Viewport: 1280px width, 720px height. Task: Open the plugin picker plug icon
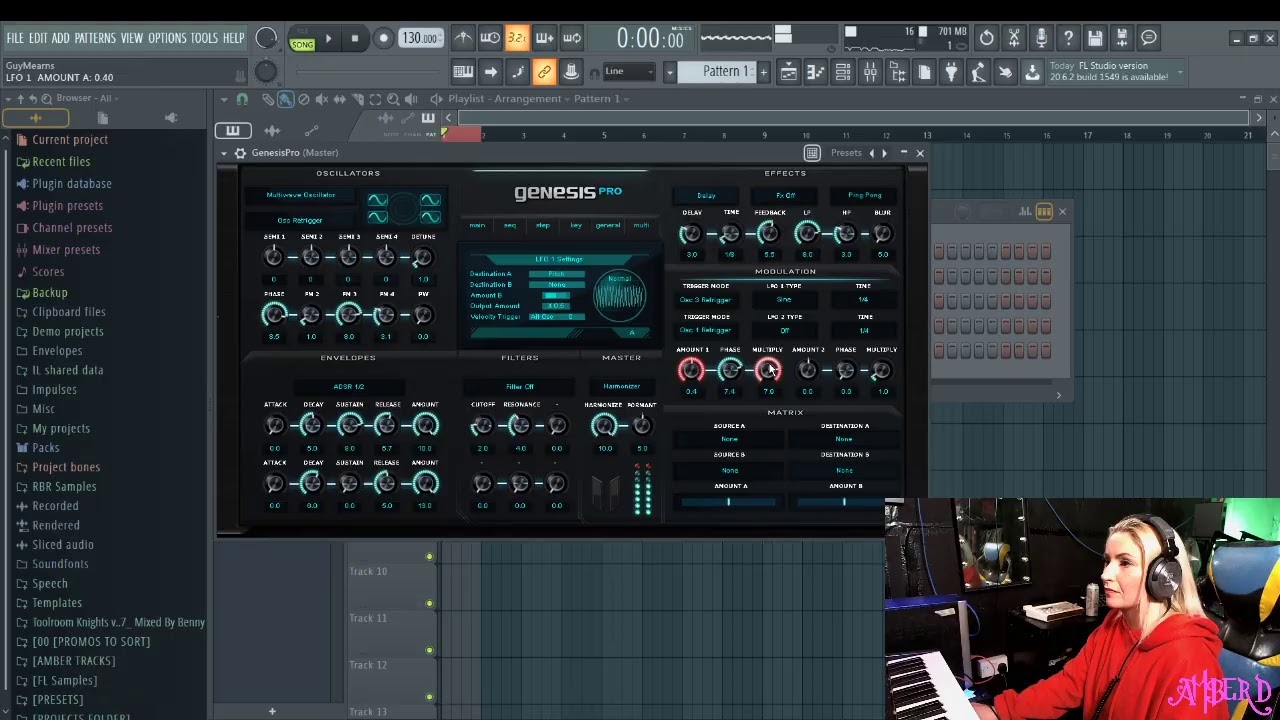(951, 72)
